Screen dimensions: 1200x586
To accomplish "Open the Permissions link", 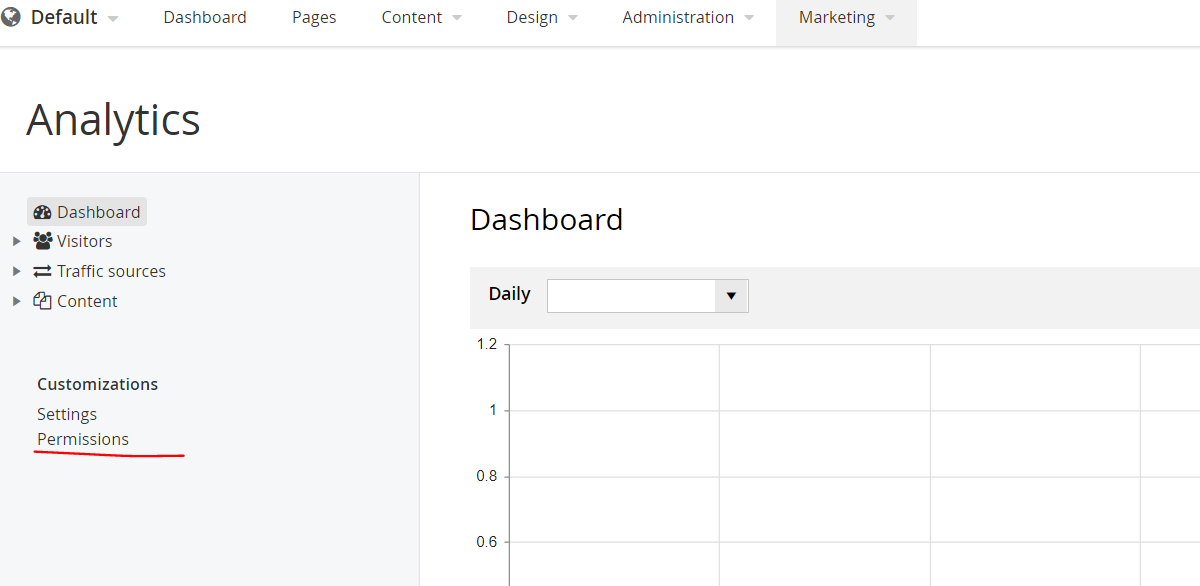I will [83, 439].
